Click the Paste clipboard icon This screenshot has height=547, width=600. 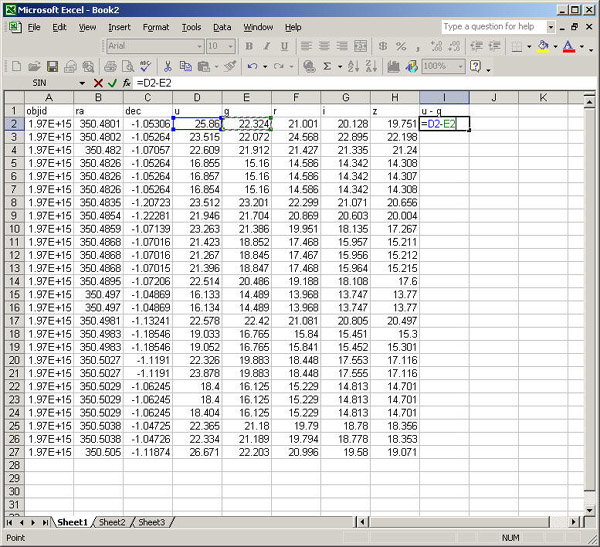click(204, 67)
